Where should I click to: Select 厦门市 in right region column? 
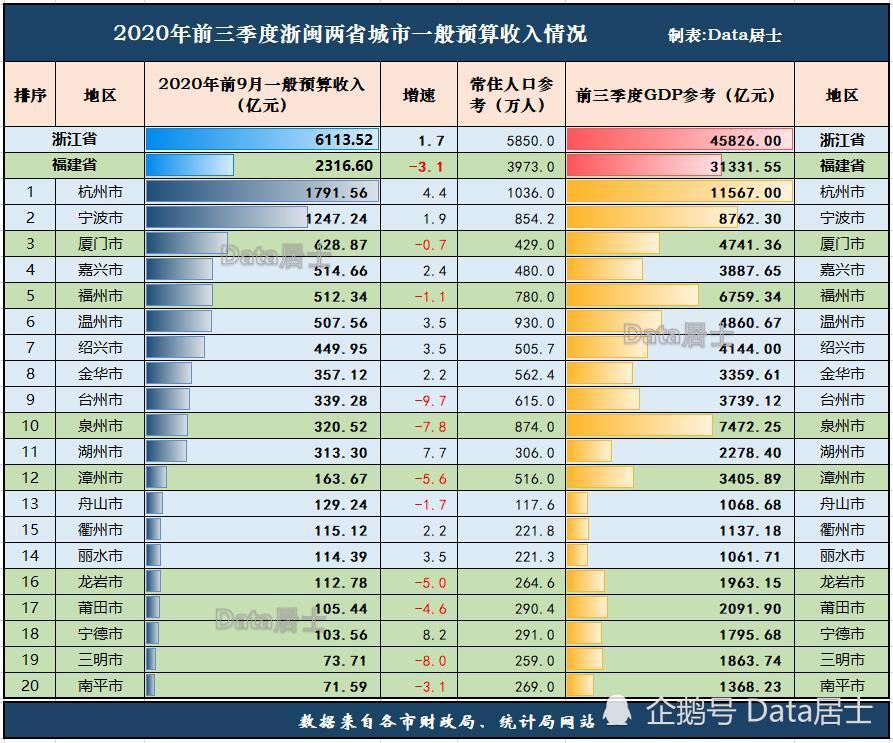coord(842,244)
